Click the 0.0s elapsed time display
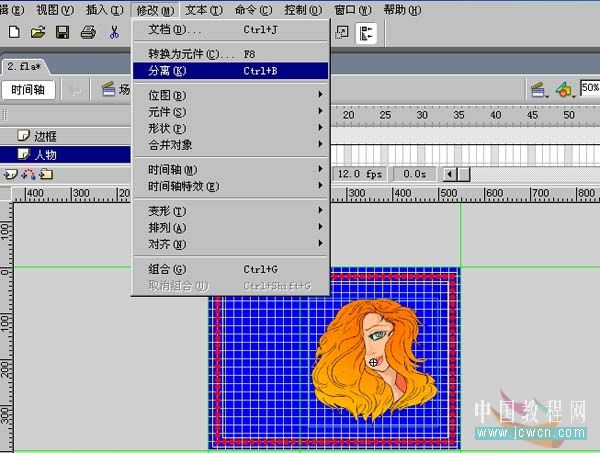 click(415, 174)
